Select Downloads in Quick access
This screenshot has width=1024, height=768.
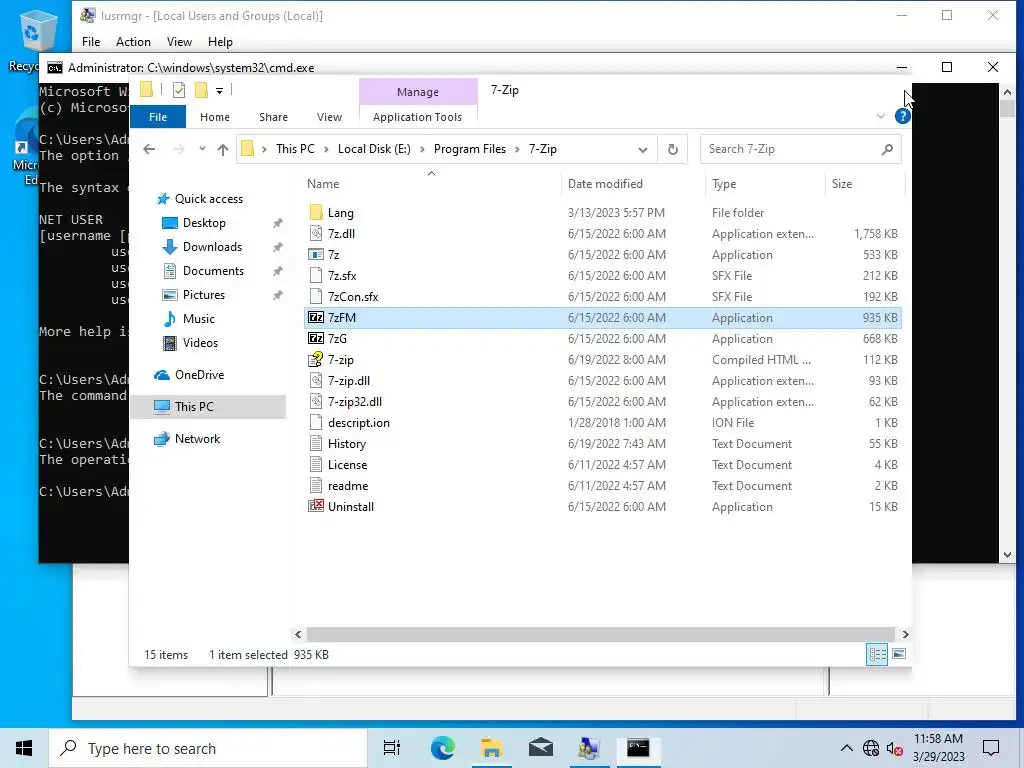pos(212,247)
